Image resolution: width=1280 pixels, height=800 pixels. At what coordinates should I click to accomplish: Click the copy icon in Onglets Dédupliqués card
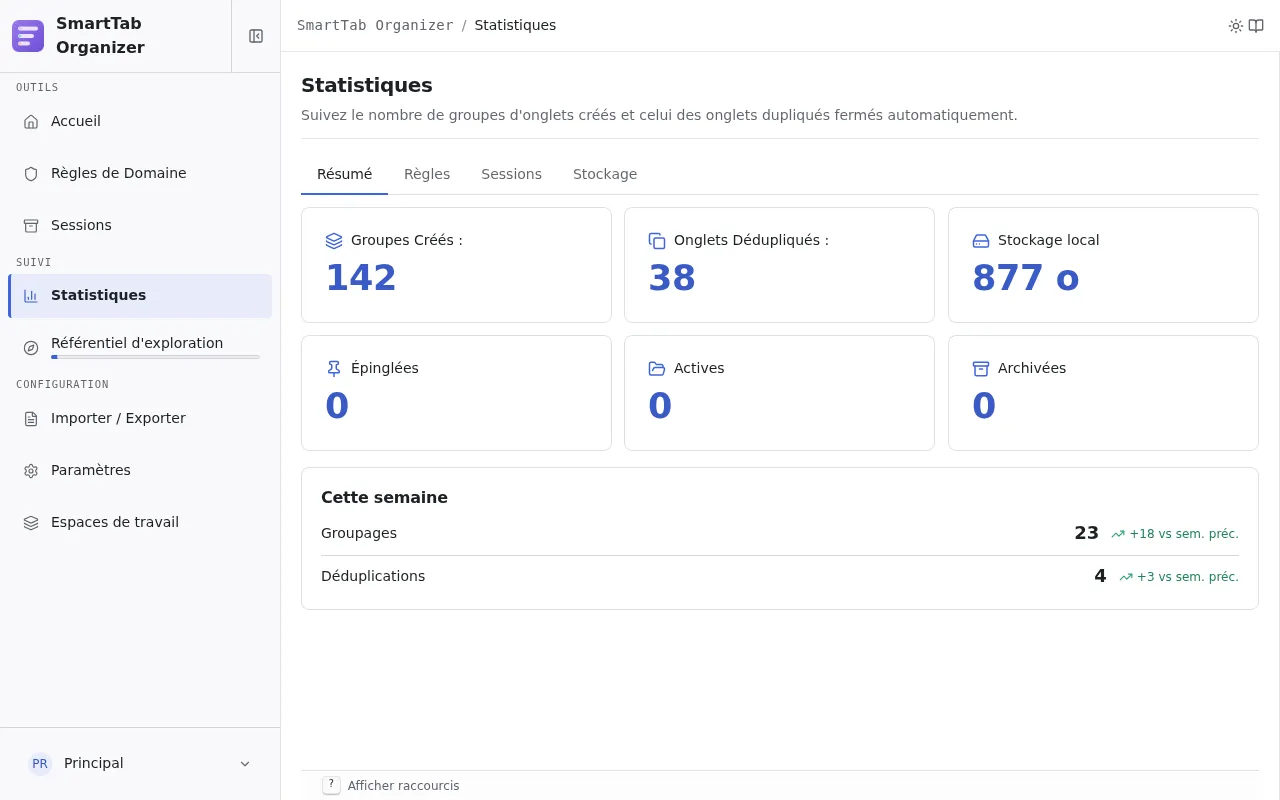tap(657, 241)
